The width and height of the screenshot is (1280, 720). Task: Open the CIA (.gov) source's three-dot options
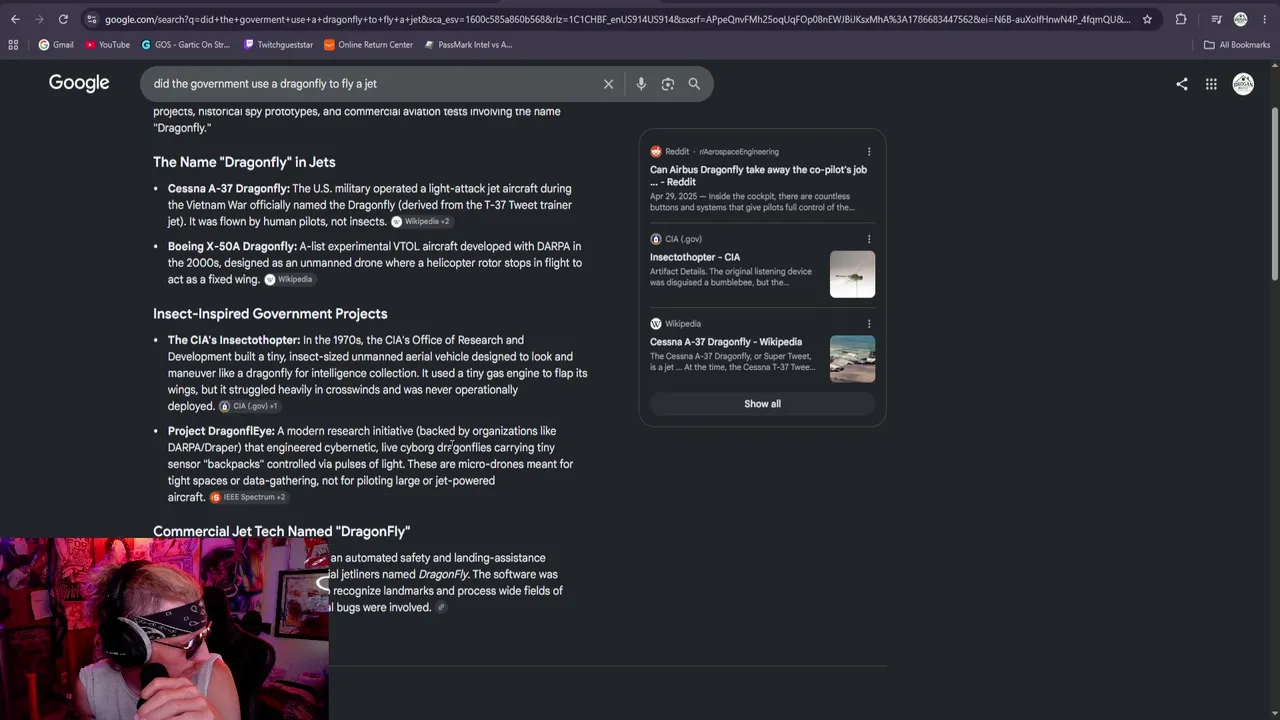pos(869,239)
